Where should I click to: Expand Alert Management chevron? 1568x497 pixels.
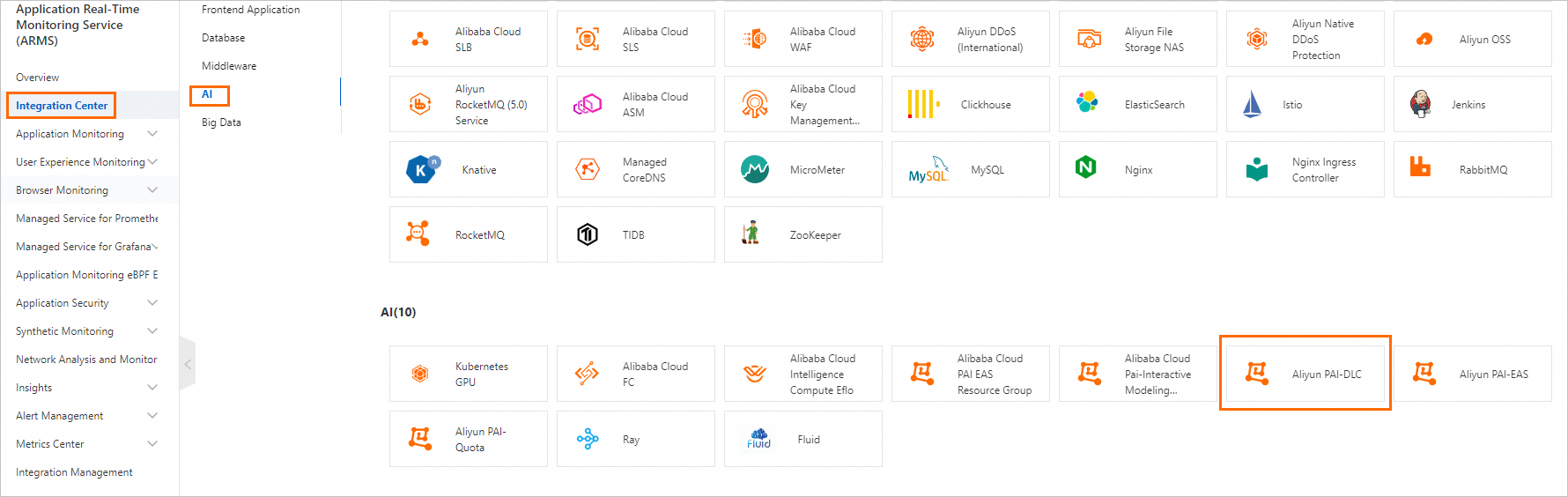(x=152, y=416)
